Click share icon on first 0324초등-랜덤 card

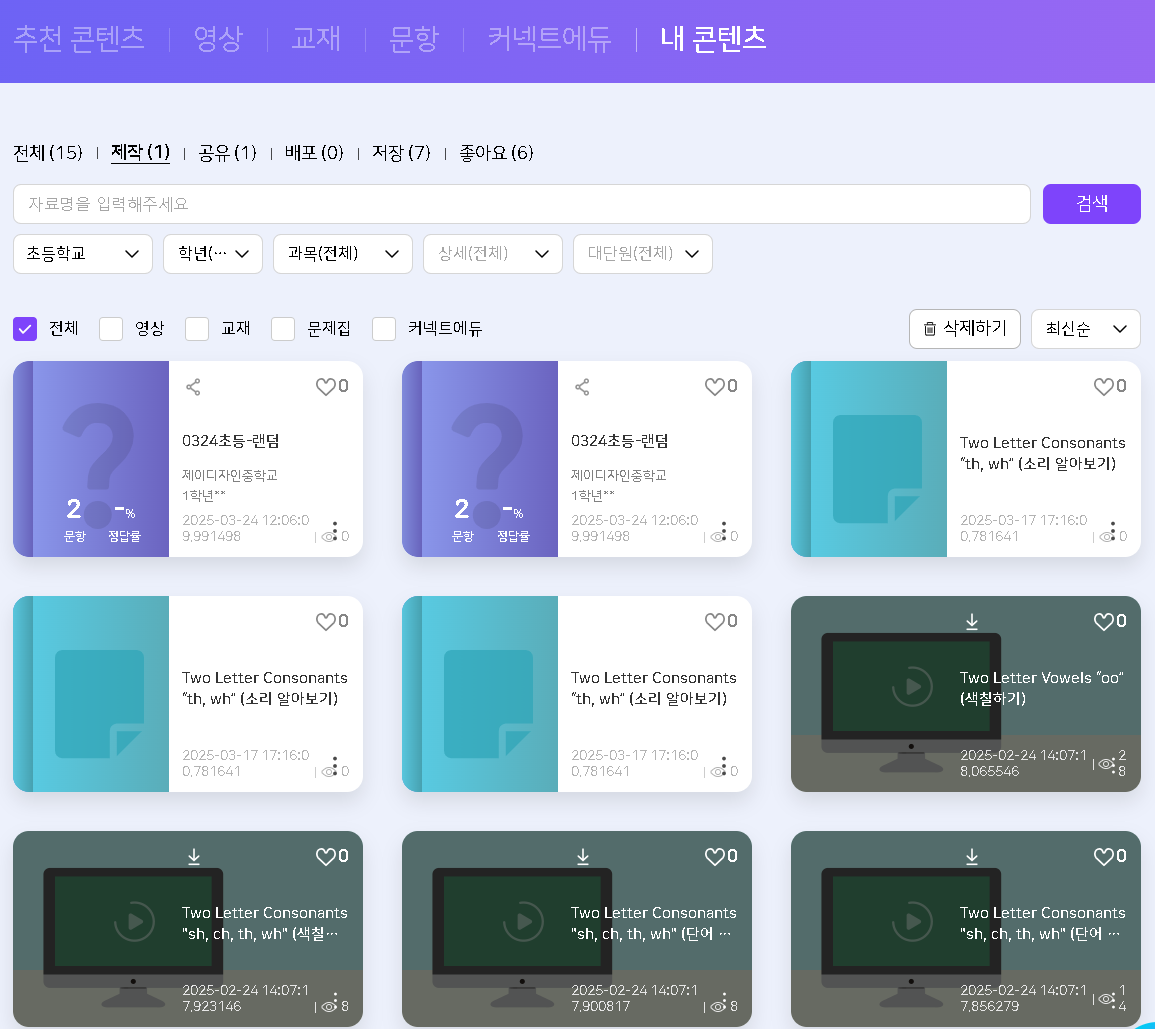tap(194, 387)
